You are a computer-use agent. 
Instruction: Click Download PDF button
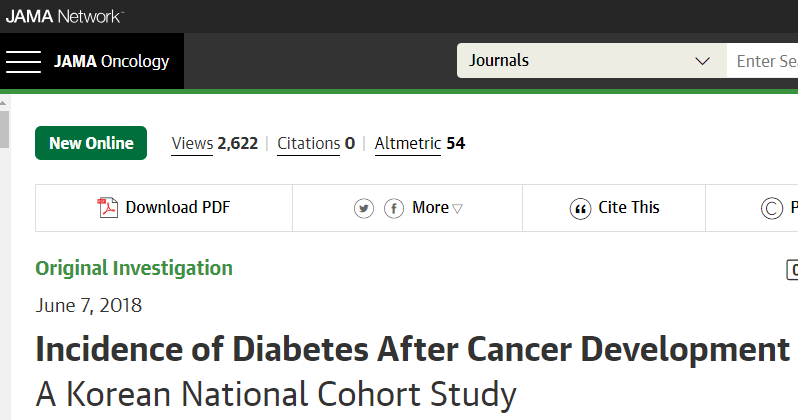164,208
